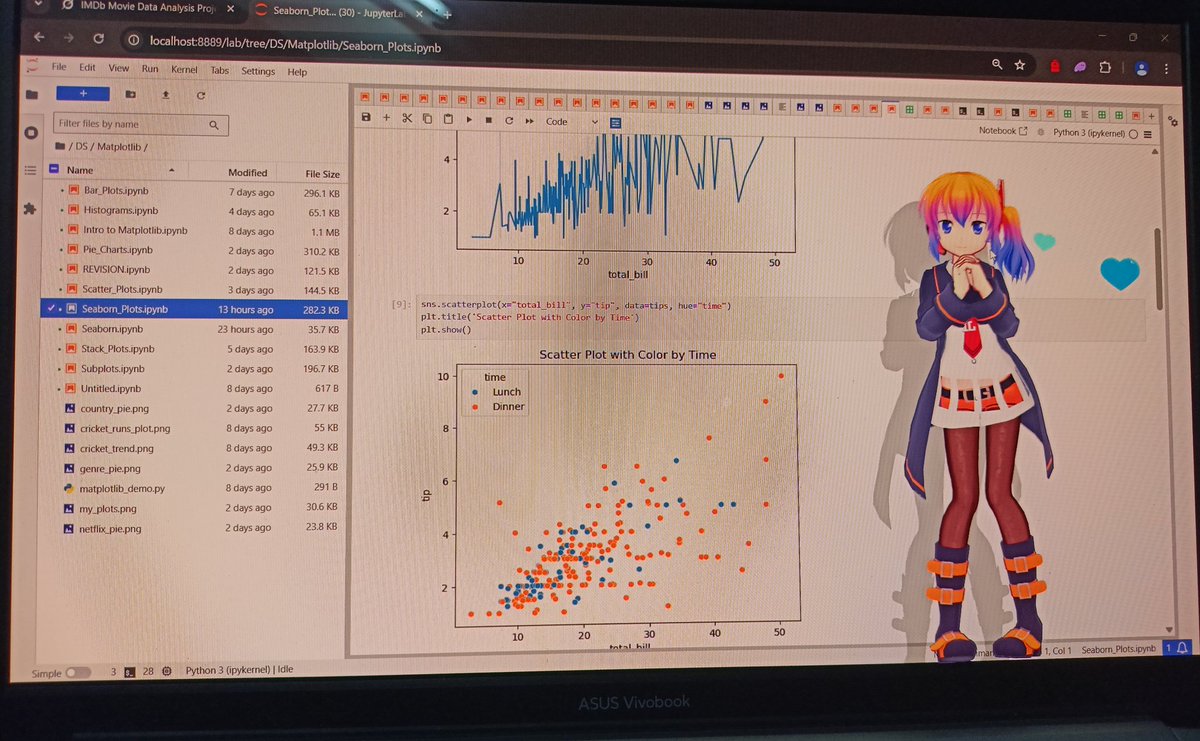Select Pie_Charts.ipynb file
The width and height of the screenshot is (1200, 741).
click(x=117, y=250)
